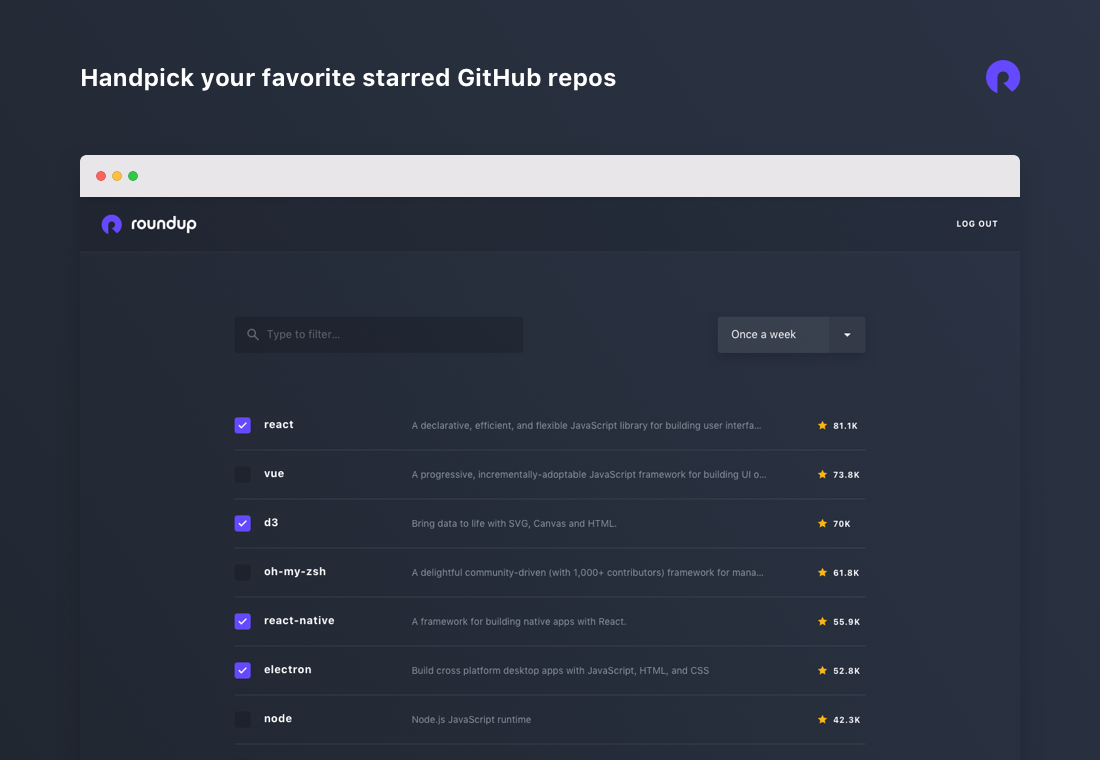Enable the oh-my-zsh checkbox
This screenshot has height=760, width=1100.
tap(243, 573)
